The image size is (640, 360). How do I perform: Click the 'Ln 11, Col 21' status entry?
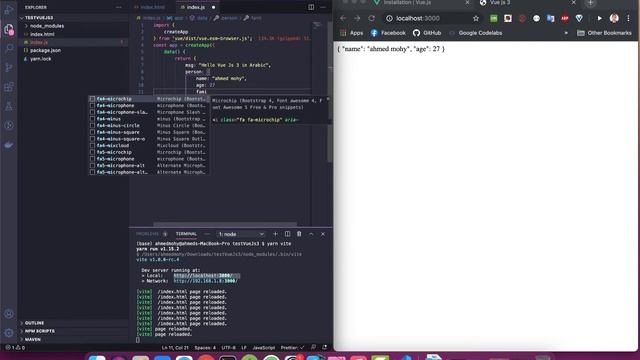[175, 348]
